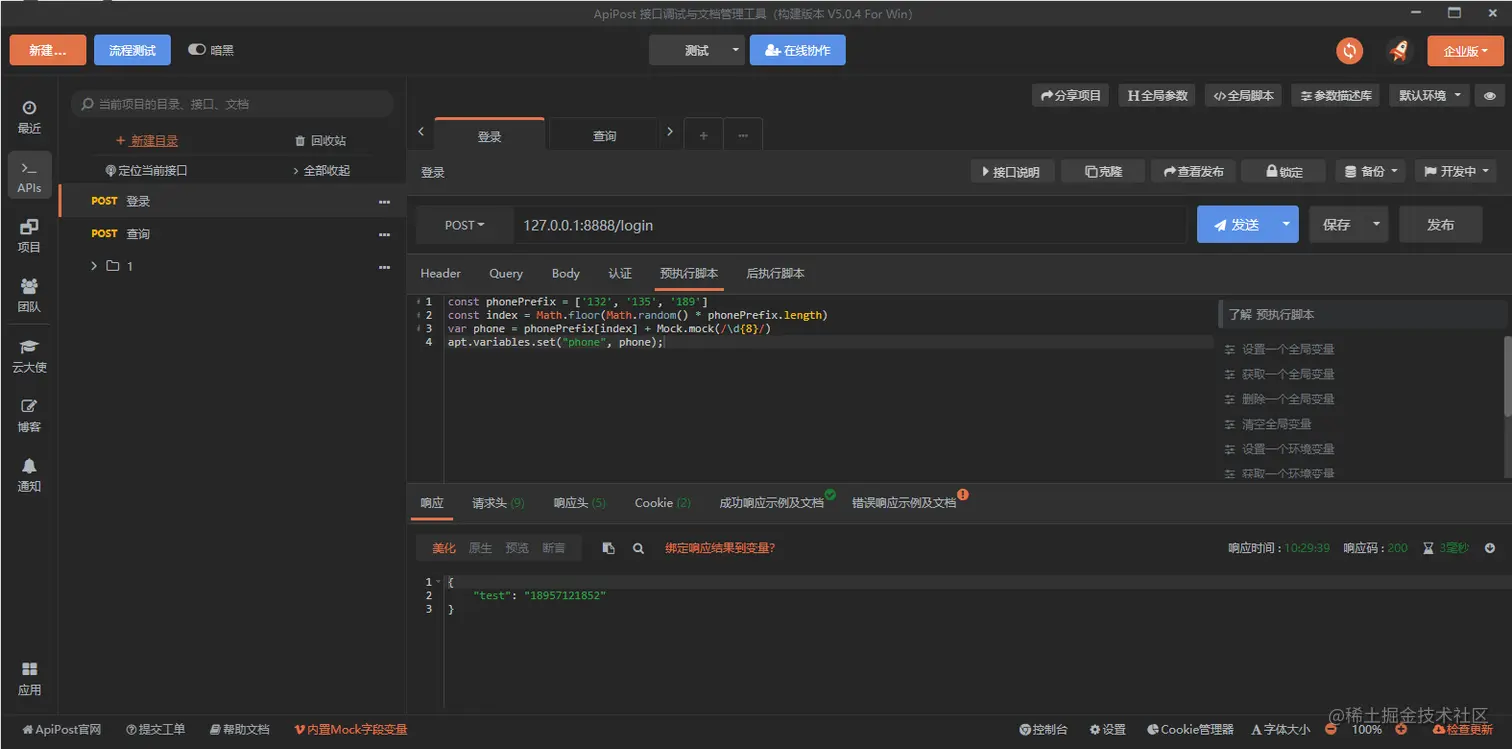Screen dimensions: 1512x749
Task: Open 项目 projects in left sidebar
Action: [x=29, y=236]
